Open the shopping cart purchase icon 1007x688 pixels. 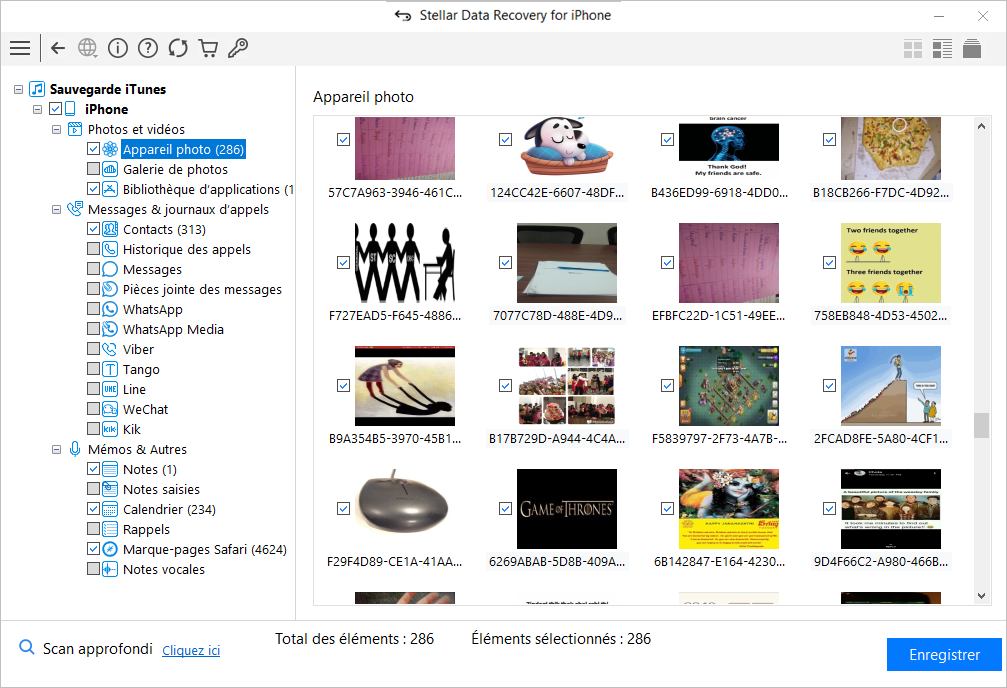coord(208,48)
